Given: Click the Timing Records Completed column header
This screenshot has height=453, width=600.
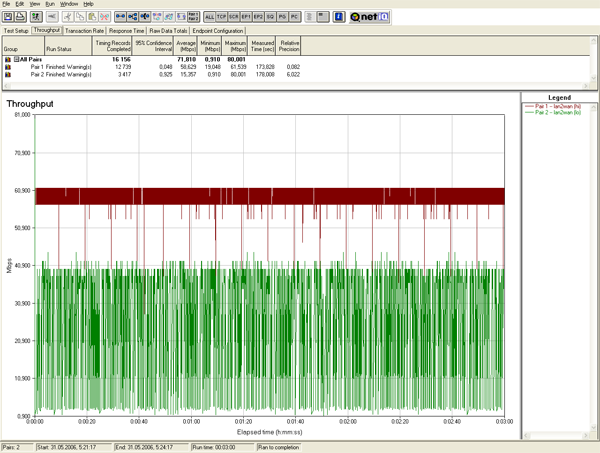Looking at the screenshot, I should [112, 47].
